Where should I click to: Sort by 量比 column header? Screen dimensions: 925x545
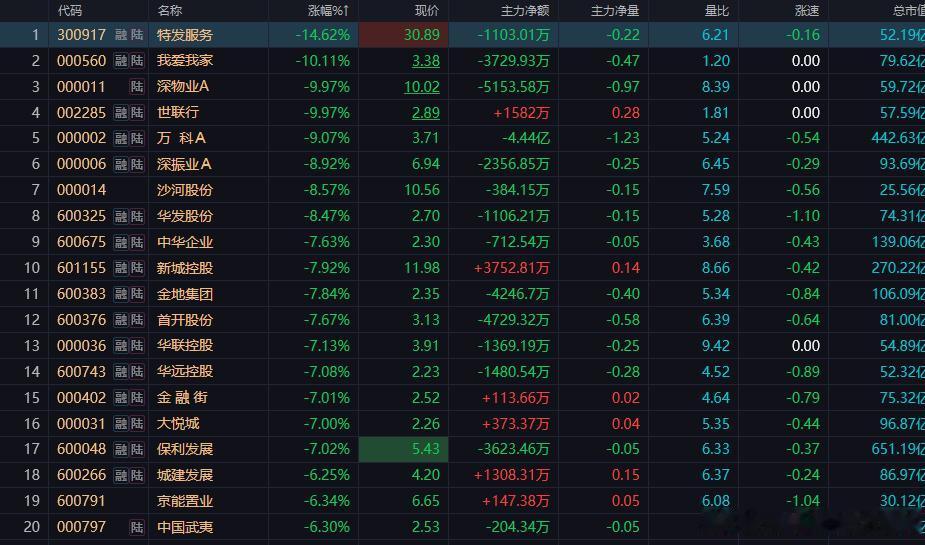click(717, 11)
